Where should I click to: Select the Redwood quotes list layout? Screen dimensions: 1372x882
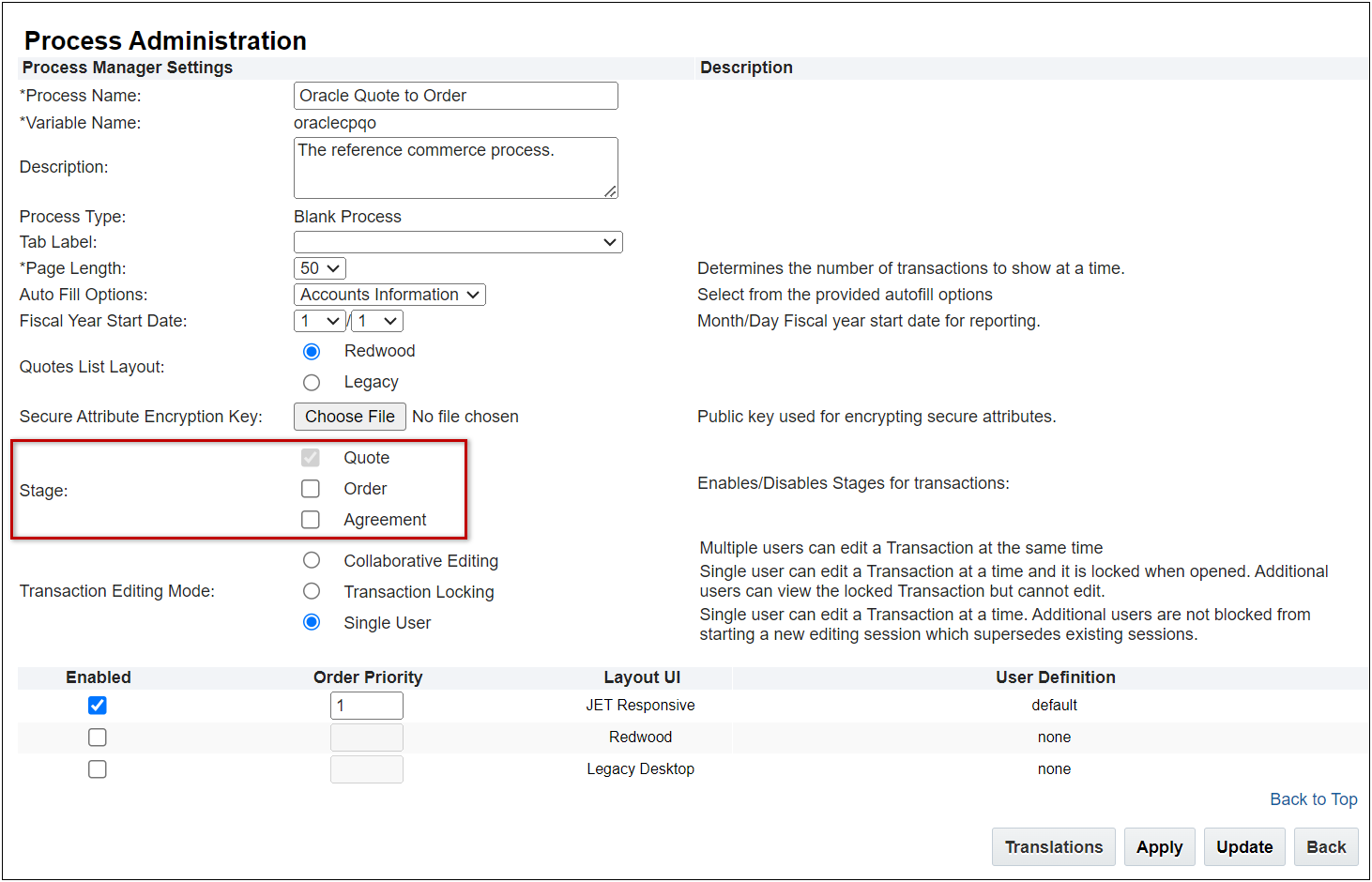tap(312, 352)
